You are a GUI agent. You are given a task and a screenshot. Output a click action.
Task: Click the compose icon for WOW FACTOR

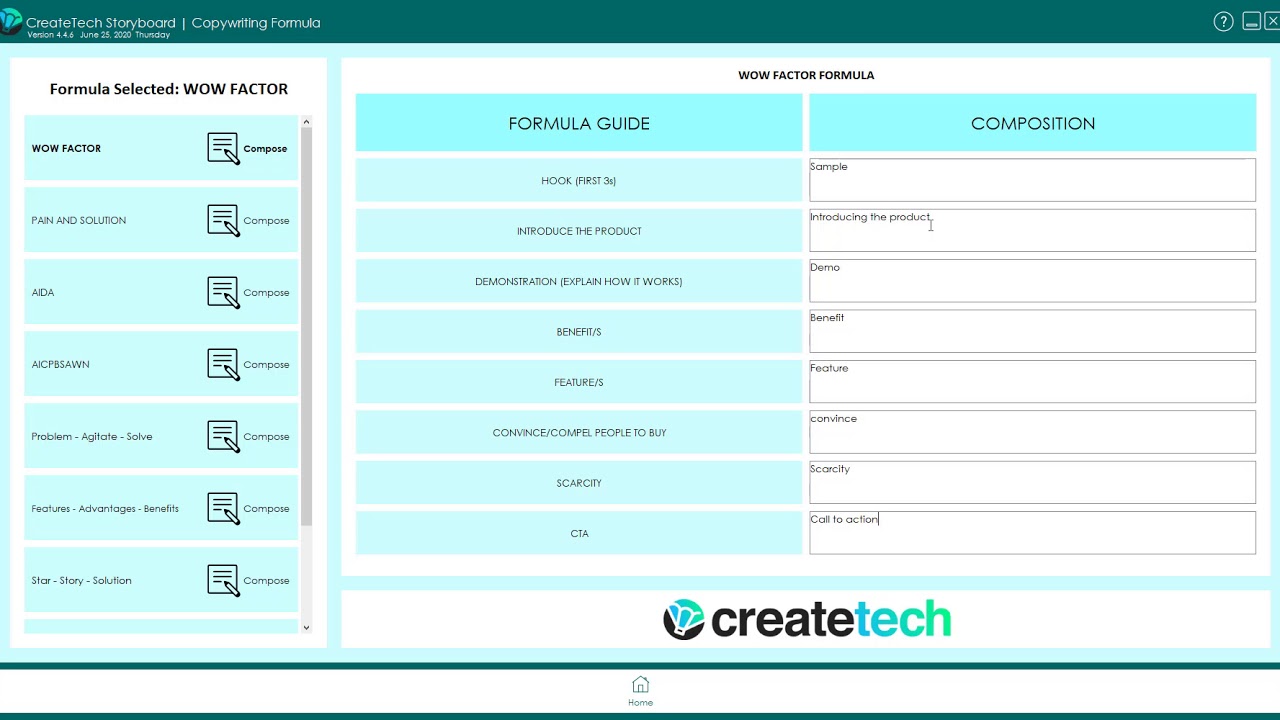tap(223, 148)
